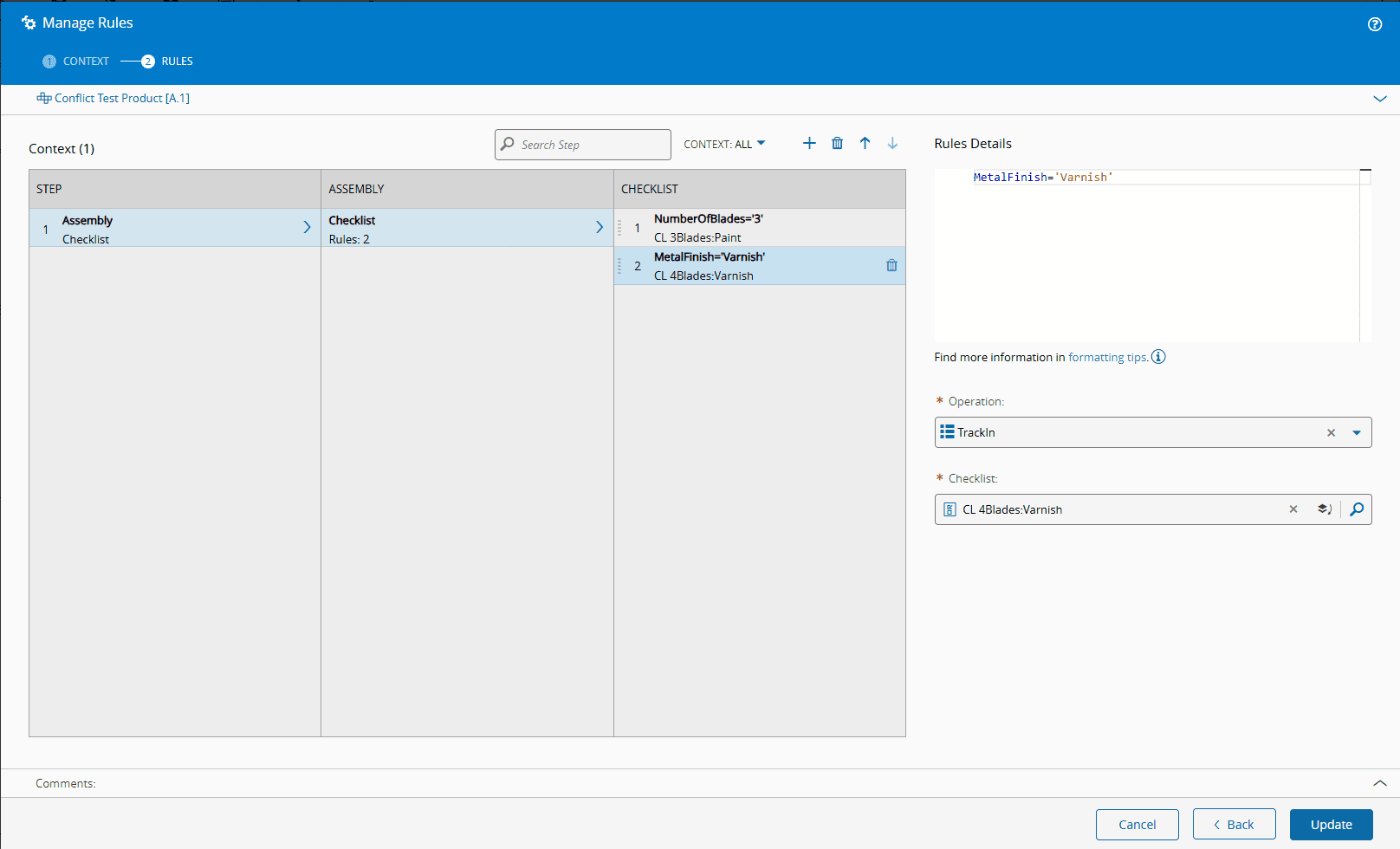Clear the TrackIn operation with its X icon
1400x849 pixels.
[x=1332, y=431]
